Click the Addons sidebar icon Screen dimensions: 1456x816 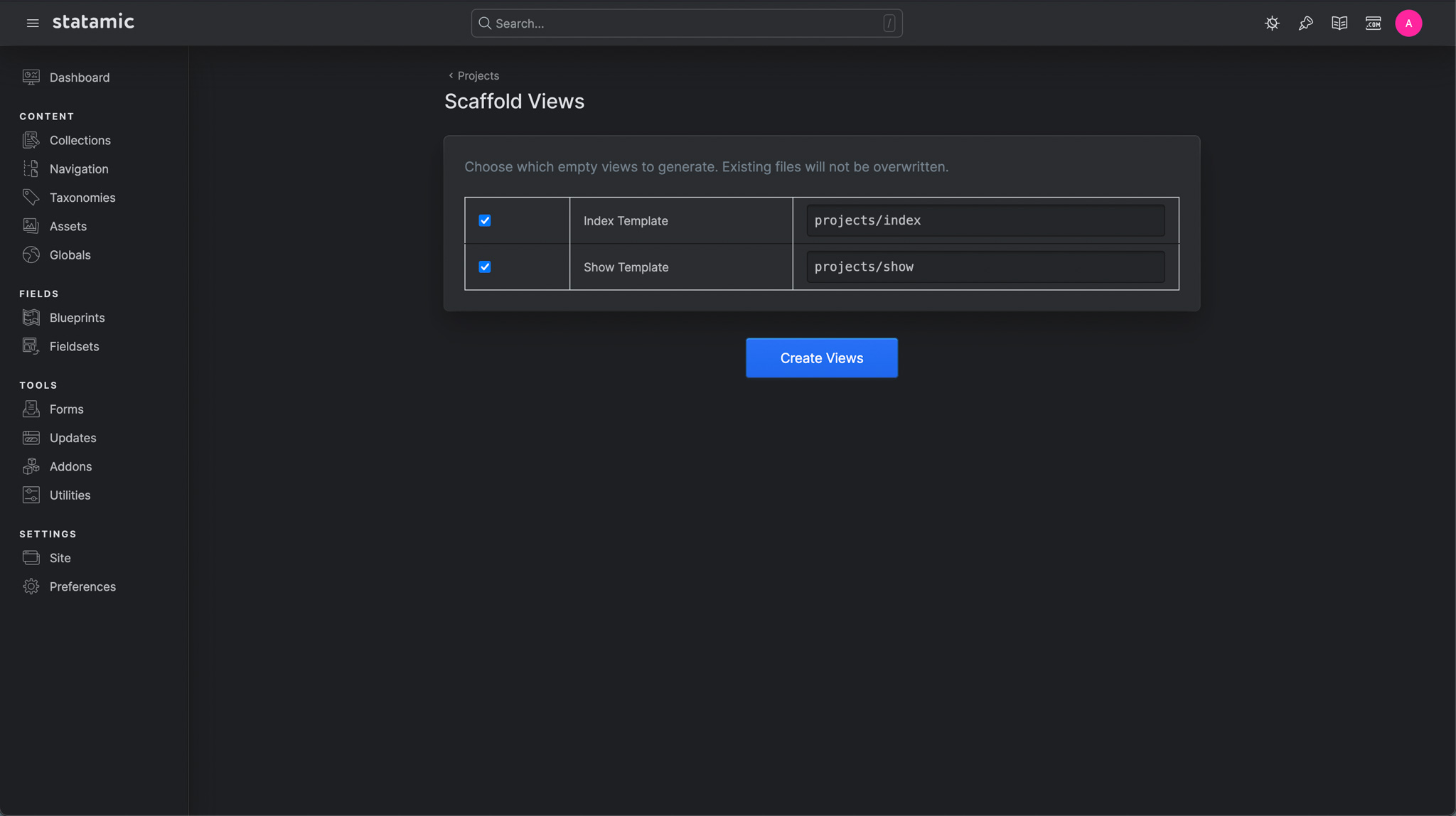pos(31,466)
